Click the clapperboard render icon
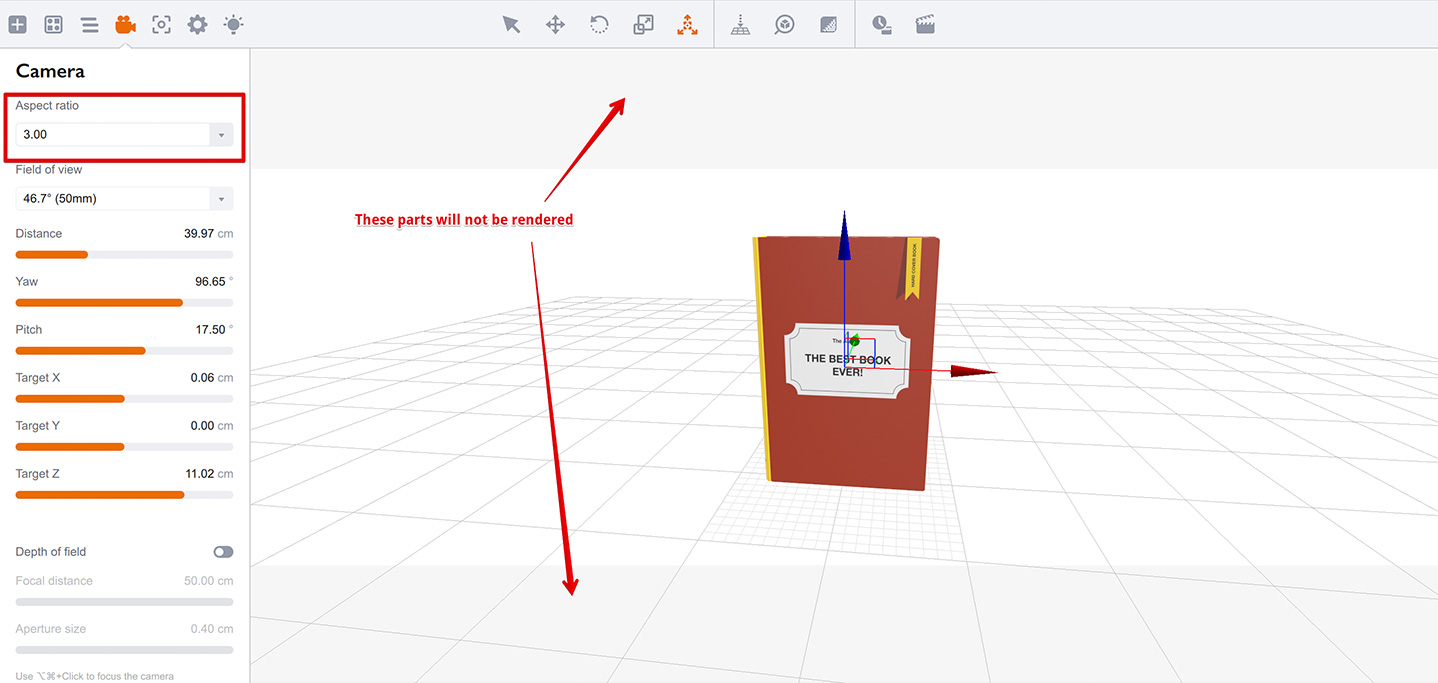Image resolution: width=1438 pixels, height=683 pixels. coord(925,24)
